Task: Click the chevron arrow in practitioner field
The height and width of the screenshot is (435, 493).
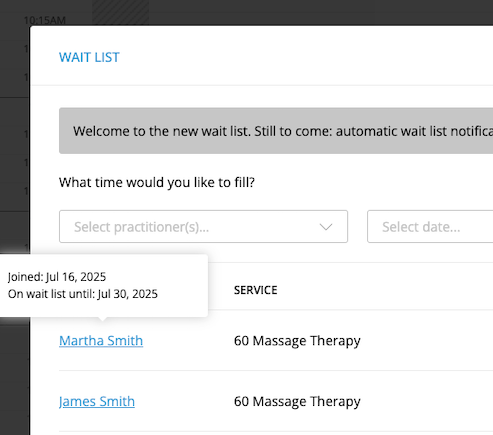Action: click(x=326, y=227)
